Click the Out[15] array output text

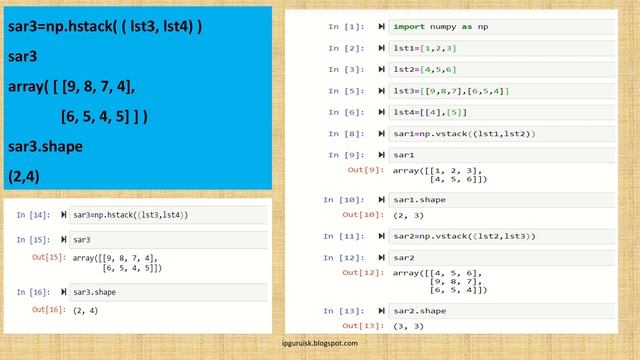click(117, 263)
